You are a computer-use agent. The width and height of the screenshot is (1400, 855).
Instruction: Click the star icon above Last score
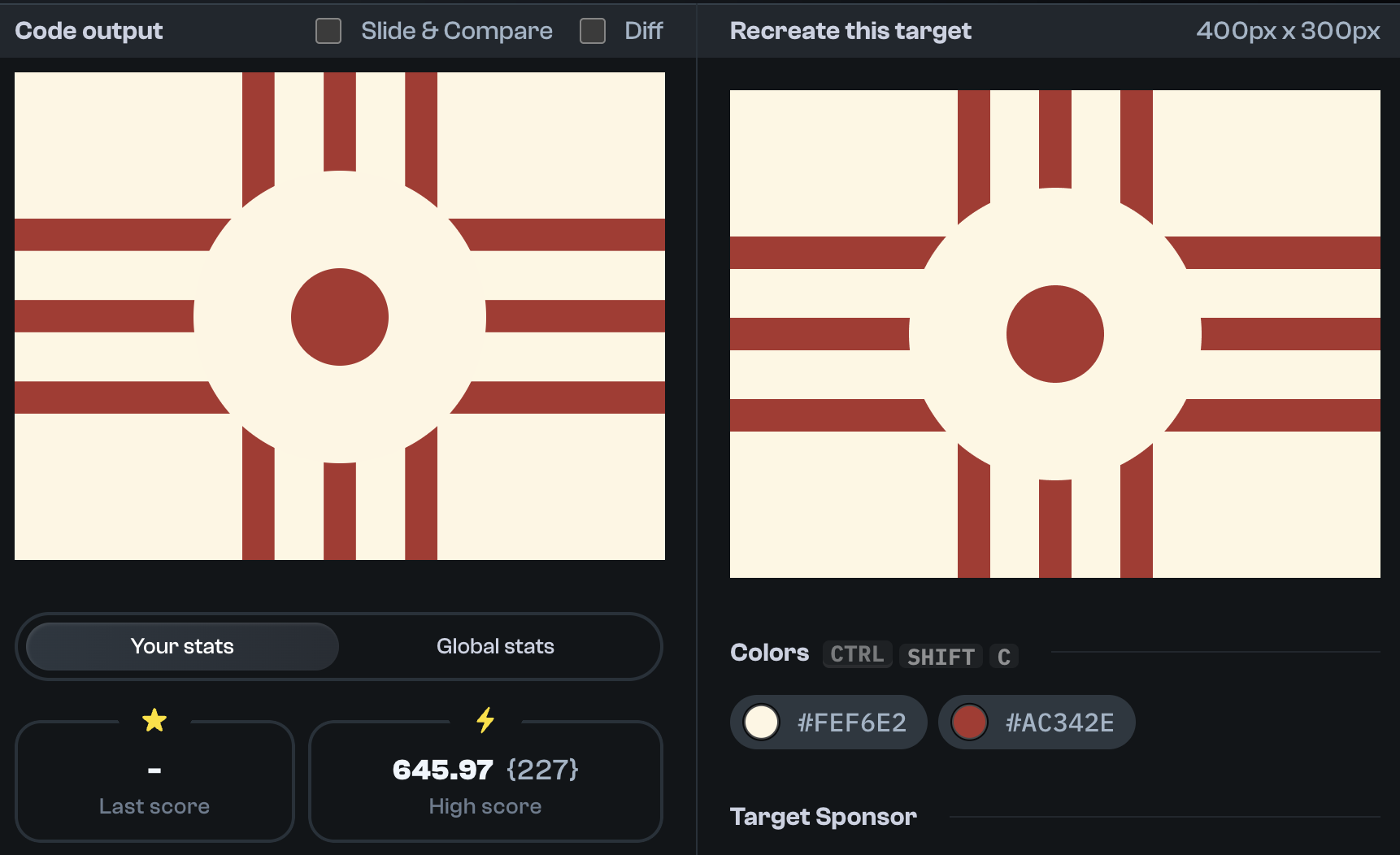click(154, 720)
